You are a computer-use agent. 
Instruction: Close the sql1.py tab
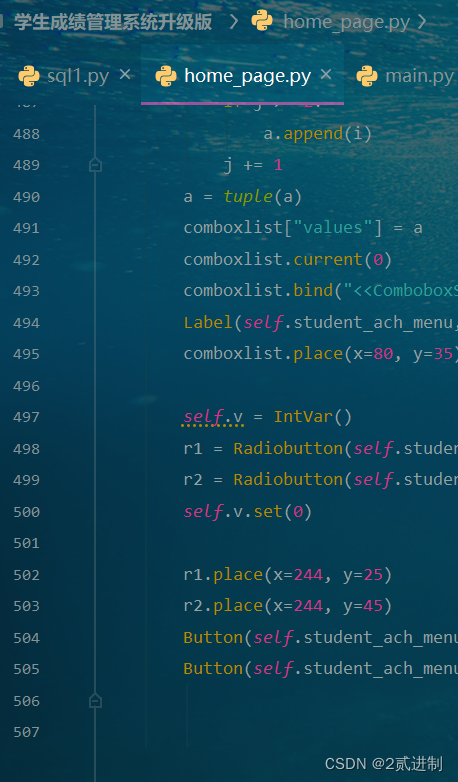pos(125,75)
